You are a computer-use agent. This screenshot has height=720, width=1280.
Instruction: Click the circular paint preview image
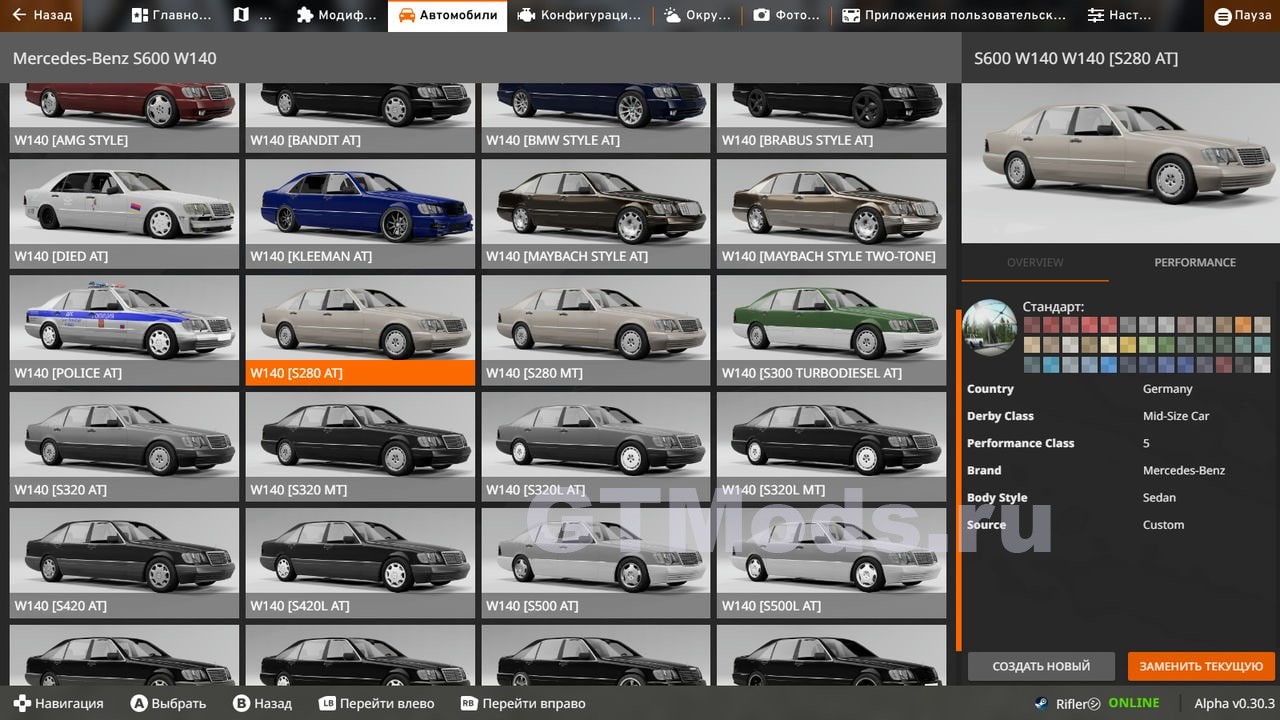coord(990,327)
